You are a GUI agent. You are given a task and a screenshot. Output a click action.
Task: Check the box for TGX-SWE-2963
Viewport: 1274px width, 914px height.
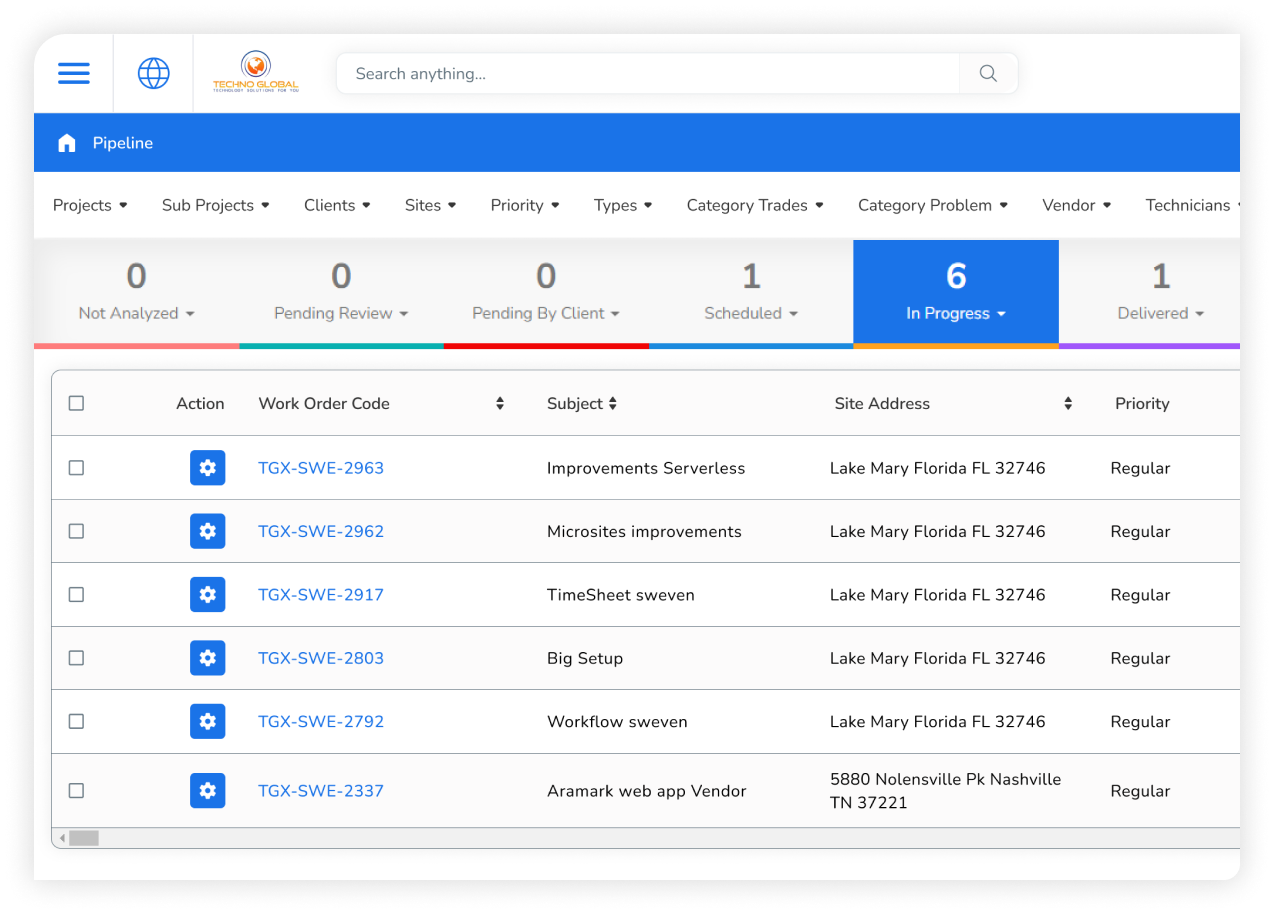pyautogui.click(x=76, y=467)
